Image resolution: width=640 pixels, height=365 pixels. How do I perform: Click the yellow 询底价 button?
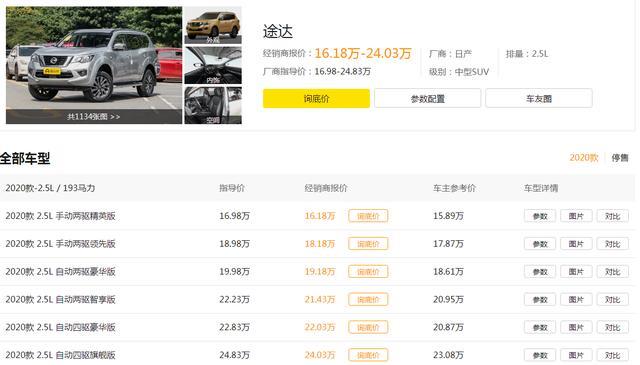click(x=316, y=98)
